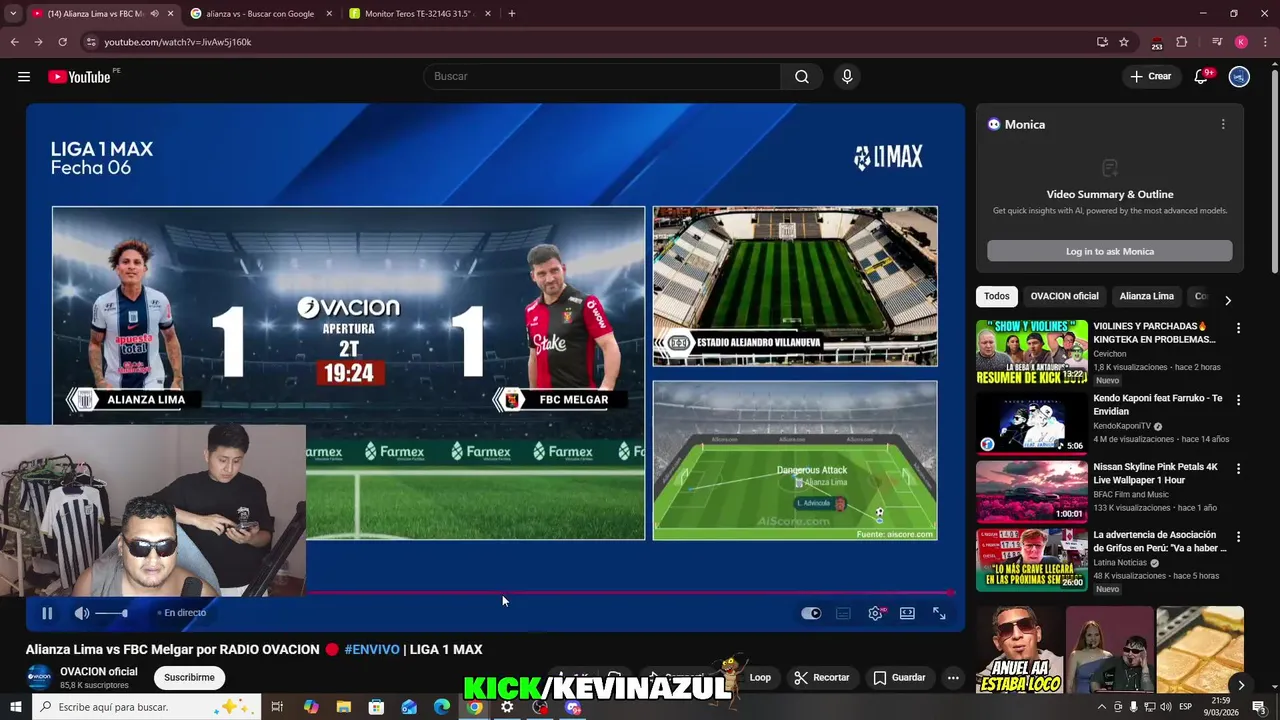Screen dimensions: 1280x720
Task: Select the OVACION oficial filter chip
Action: coord(1064,296)
